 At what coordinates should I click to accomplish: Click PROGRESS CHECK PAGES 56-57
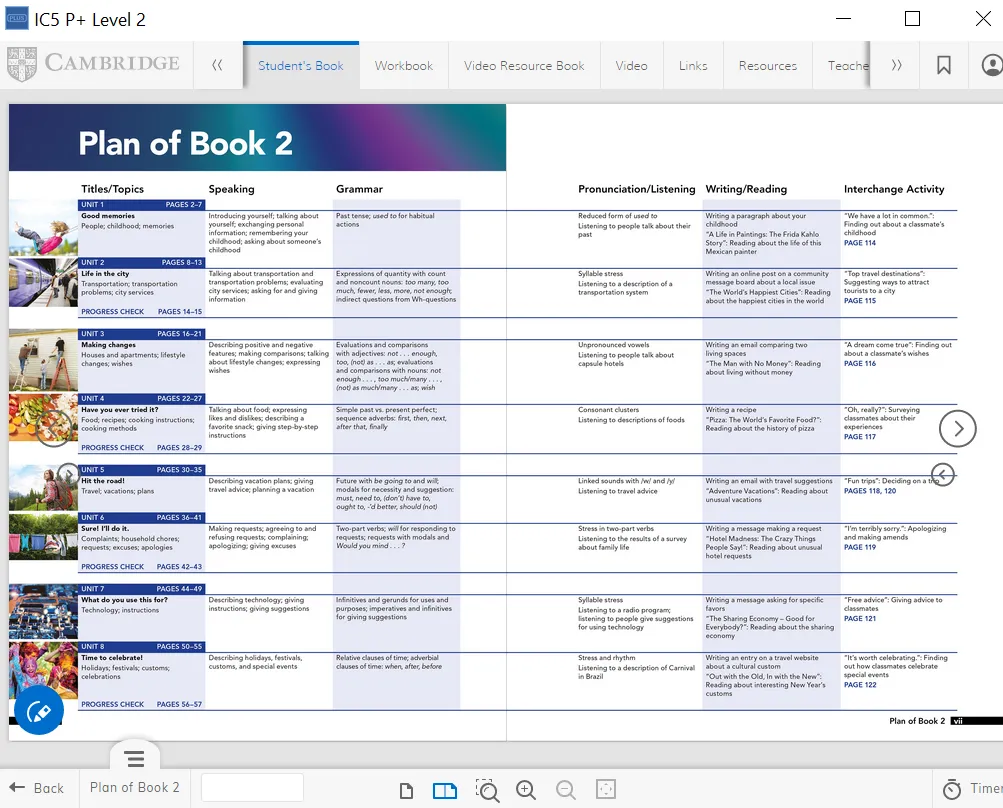pos(141,704)
